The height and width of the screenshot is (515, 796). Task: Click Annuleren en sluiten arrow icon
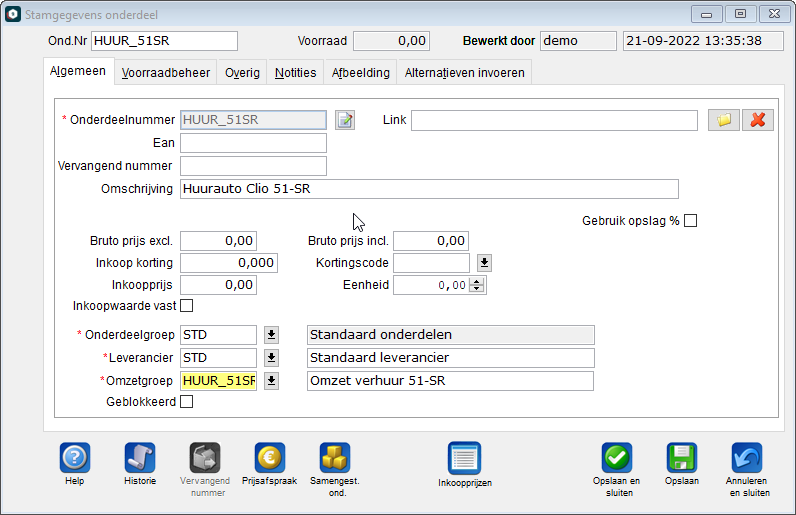click(x=747, y=458)
